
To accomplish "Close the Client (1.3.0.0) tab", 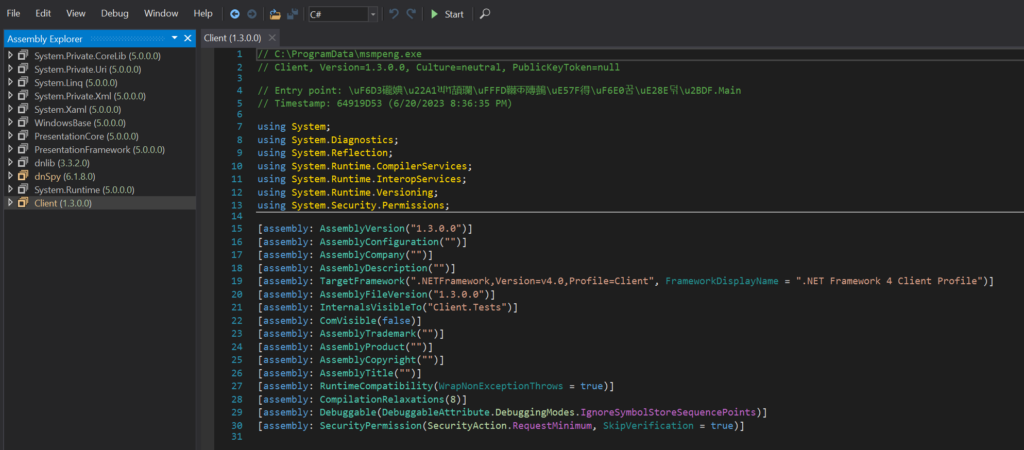I will tap(272, 38).
